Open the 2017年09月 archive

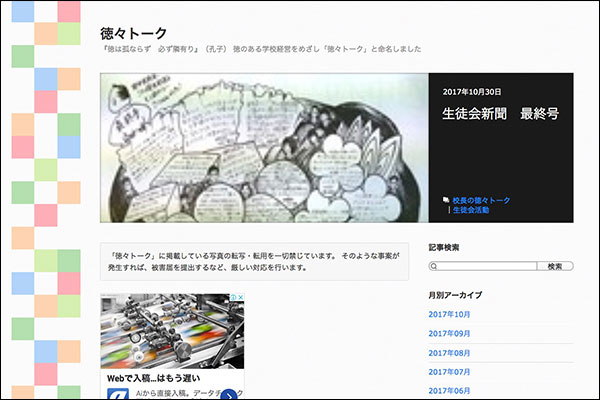coord(449,333)
